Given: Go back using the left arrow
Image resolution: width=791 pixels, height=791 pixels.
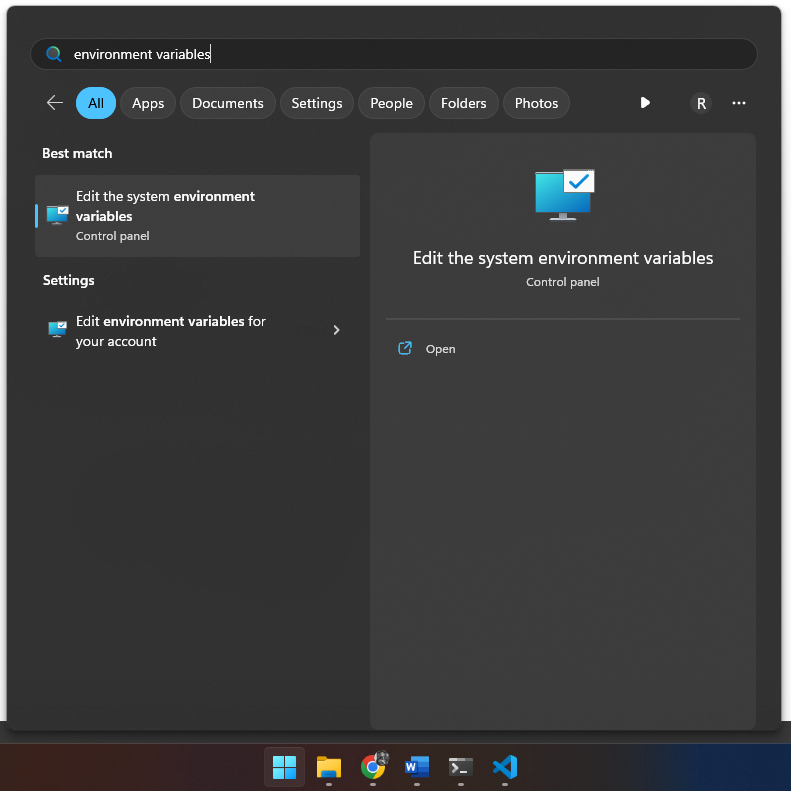Looking at the screenshot, I should tap(54, 103).
